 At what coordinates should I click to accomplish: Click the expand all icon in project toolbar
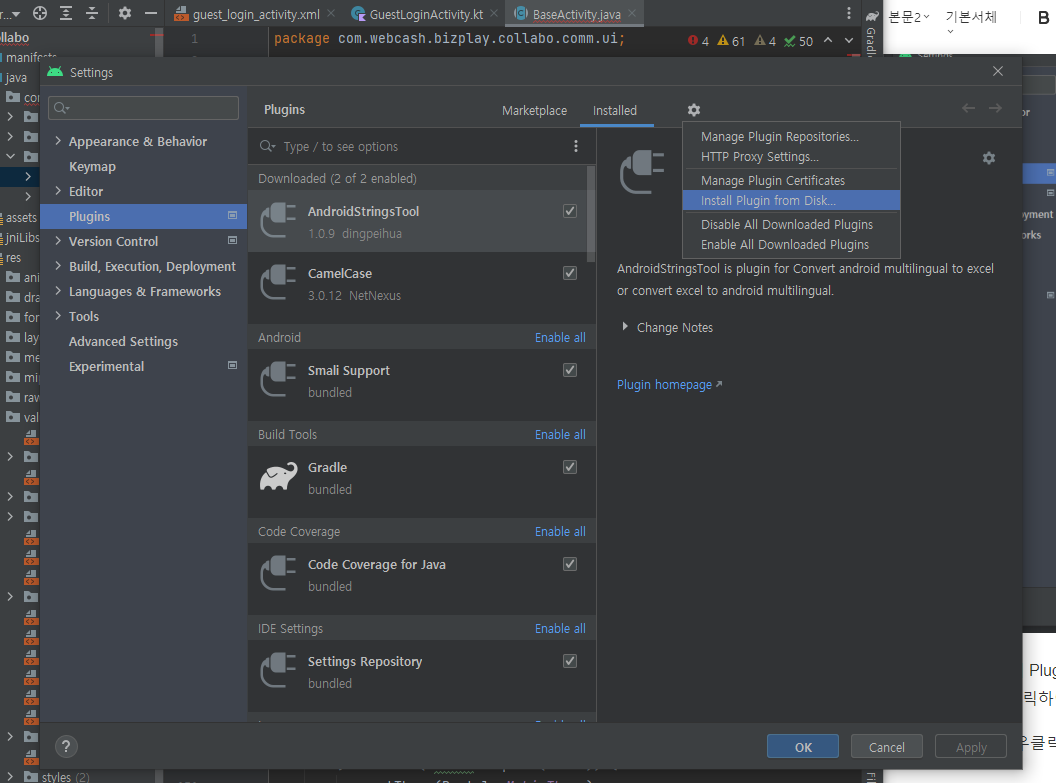click(x=66, y=13)
